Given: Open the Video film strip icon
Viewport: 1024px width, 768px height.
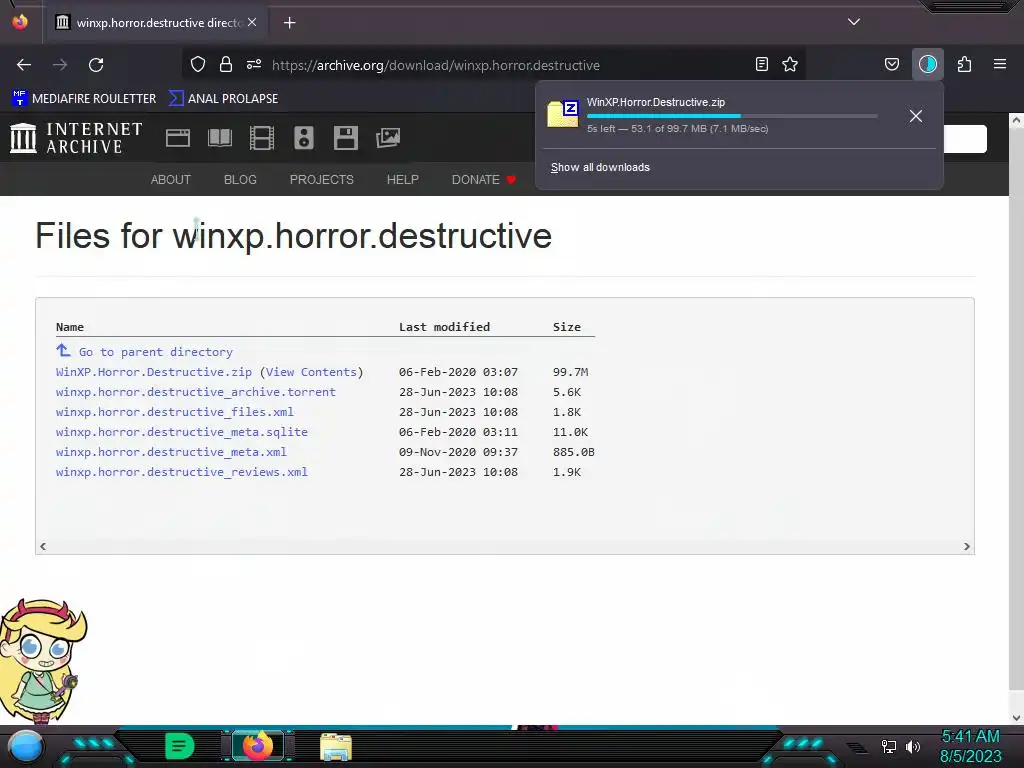Looking at the screenshot, I should (x=262, y=138).
